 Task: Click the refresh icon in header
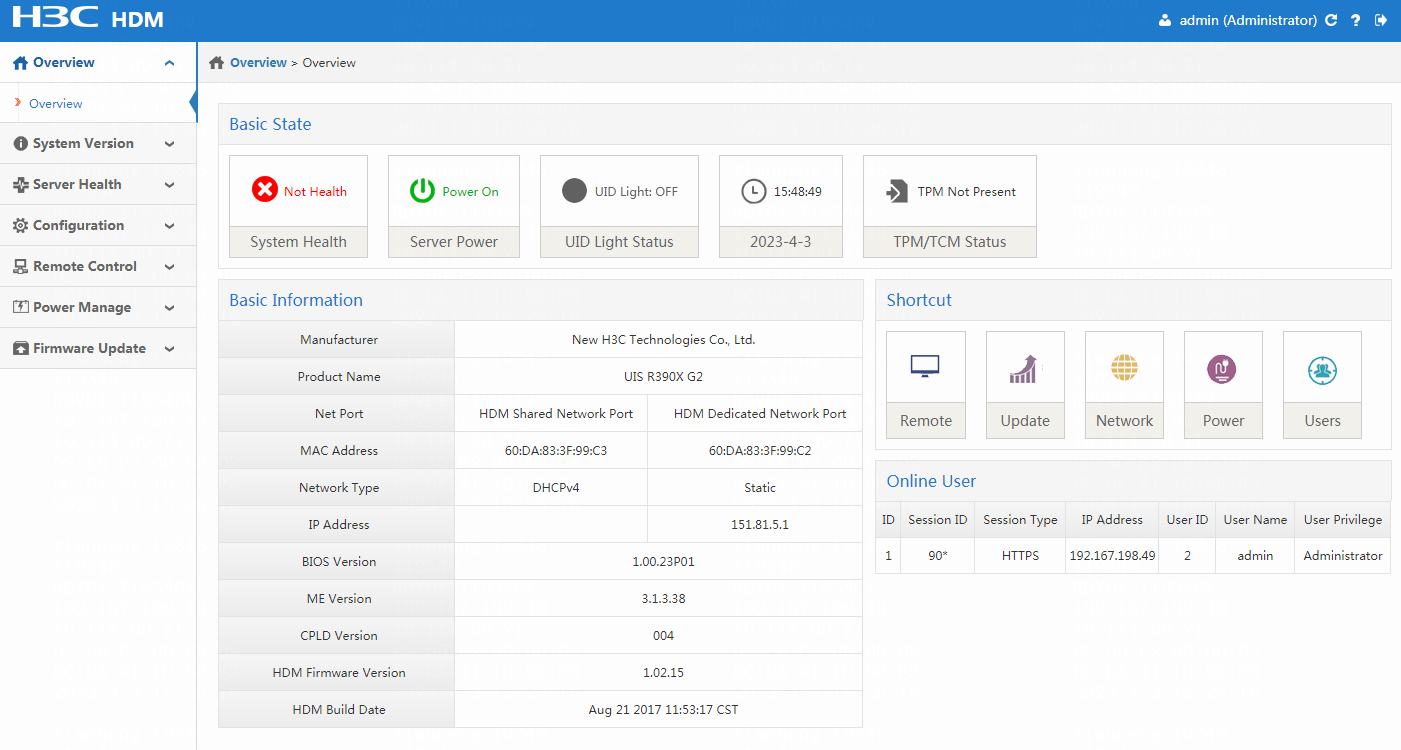[1331, 20]
